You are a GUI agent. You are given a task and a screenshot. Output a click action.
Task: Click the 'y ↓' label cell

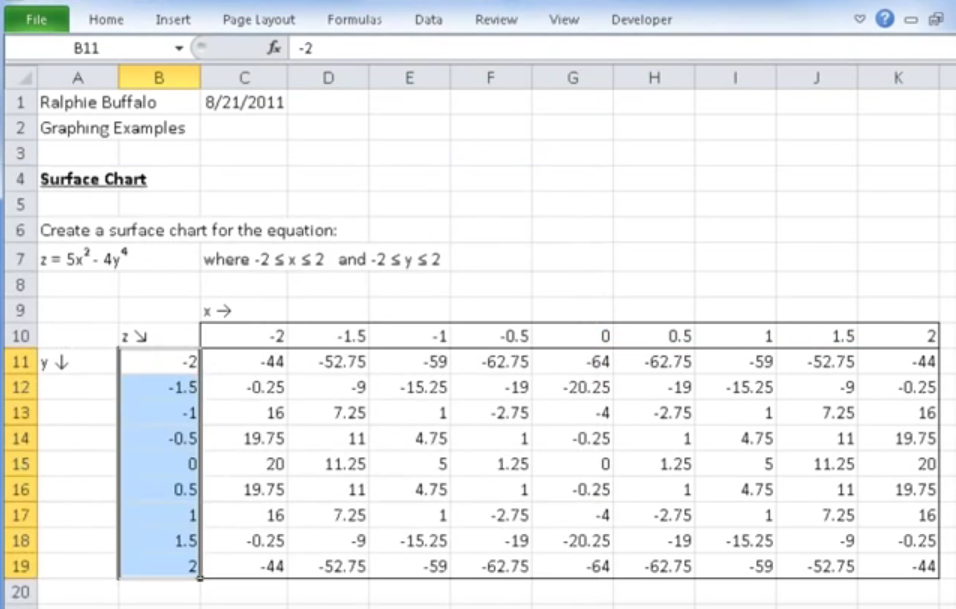point(78,362)
